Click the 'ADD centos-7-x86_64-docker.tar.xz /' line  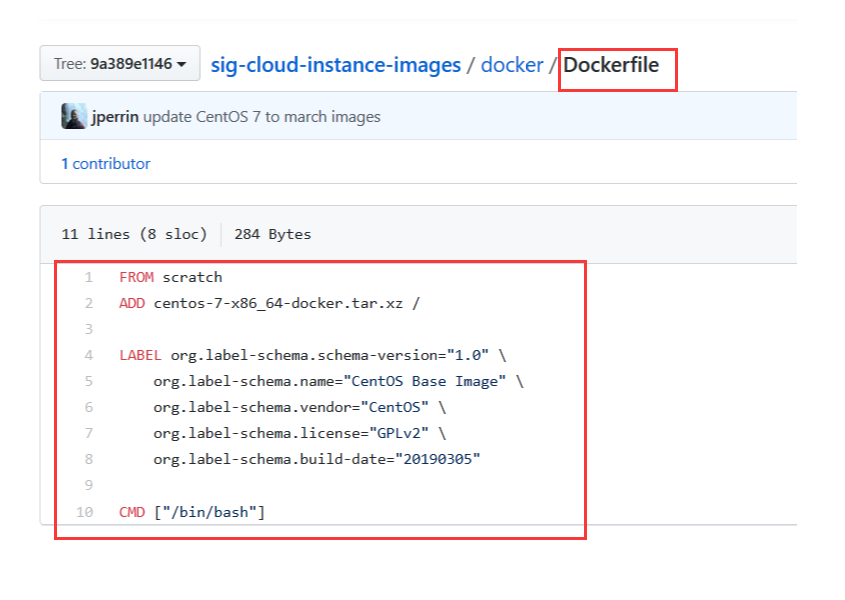point(269,304)
